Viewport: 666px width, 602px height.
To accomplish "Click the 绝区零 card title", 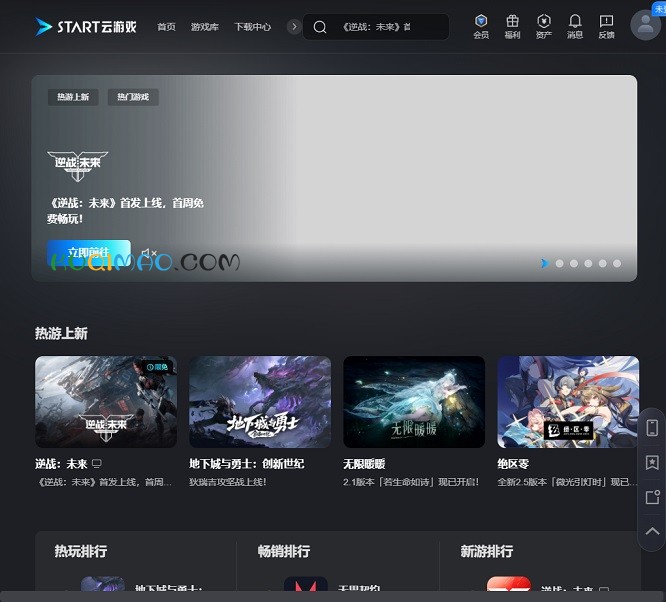I will (x=513, y=464).
